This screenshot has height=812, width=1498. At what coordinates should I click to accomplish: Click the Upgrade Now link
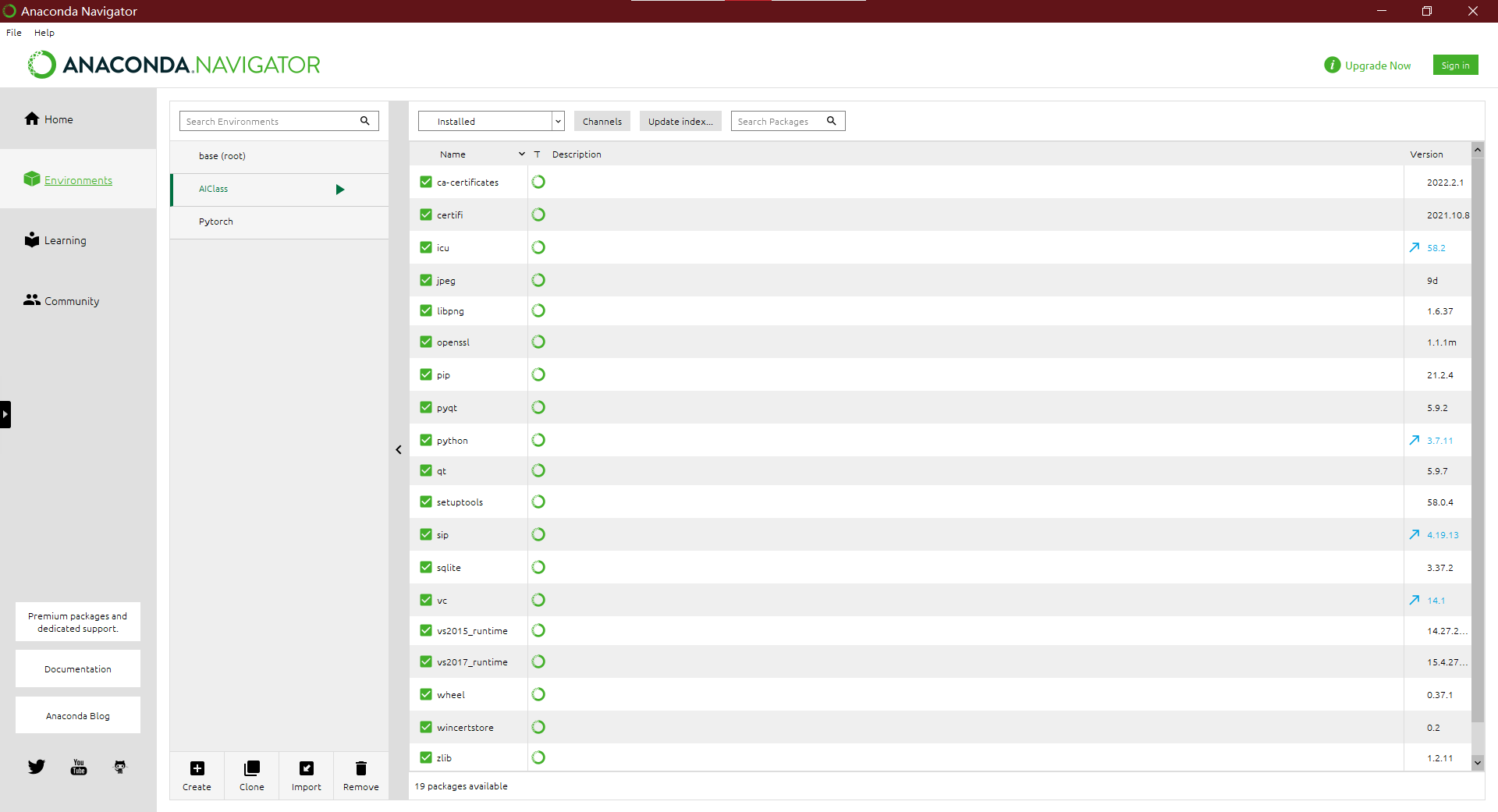click(x=1378, y=66)
